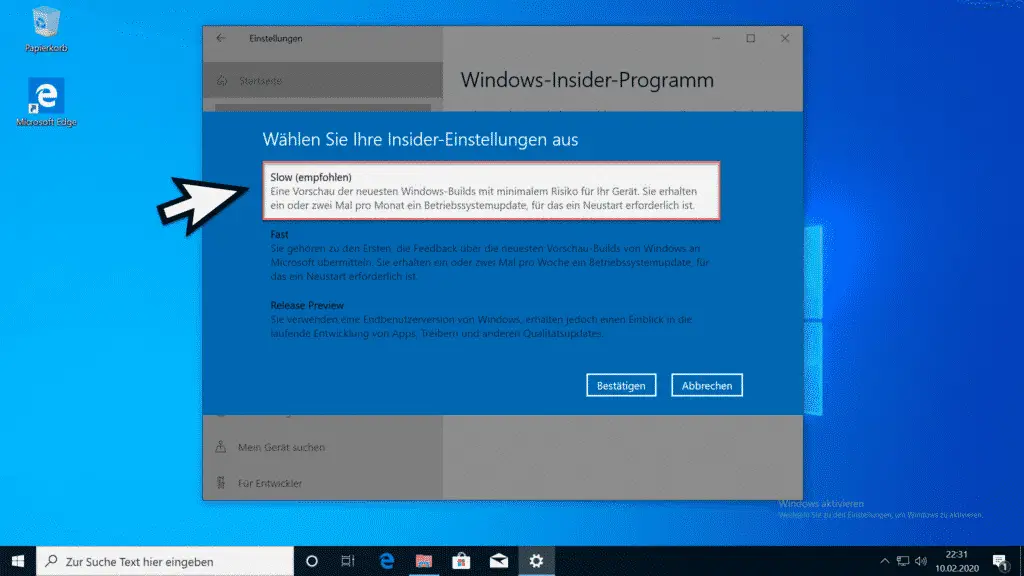The width and height of the screenshot is (1024, 576).
Task: Select the Slow (empfohlen) insider option
Action: point(491,191)
